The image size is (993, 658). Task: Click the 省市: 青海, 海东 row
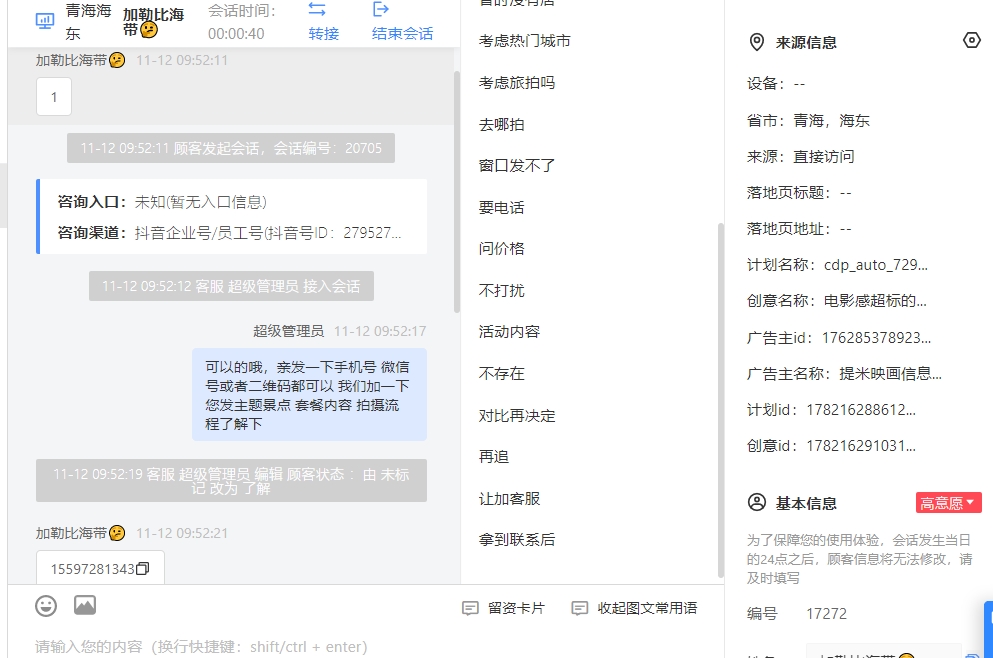(x=808, y=120)
